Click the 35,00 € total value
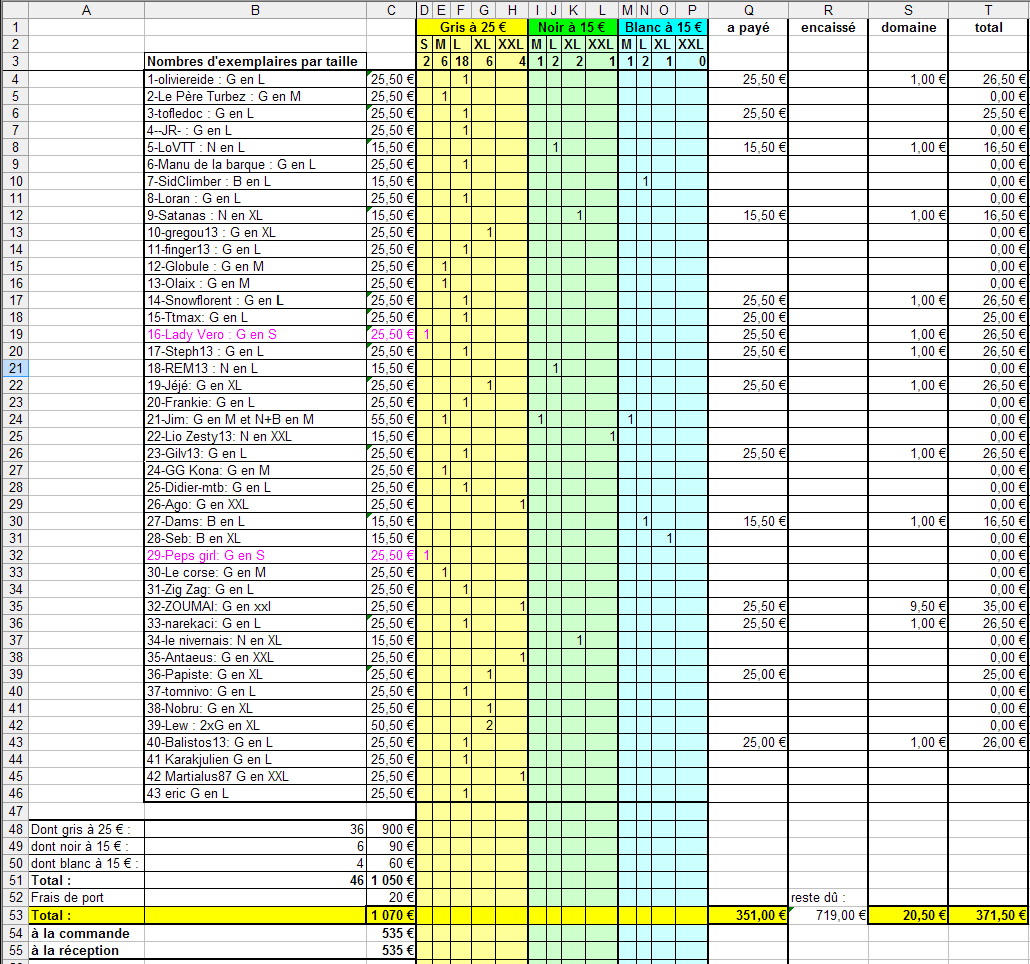Screen dimensions: 1030x964 click(988, 607)
